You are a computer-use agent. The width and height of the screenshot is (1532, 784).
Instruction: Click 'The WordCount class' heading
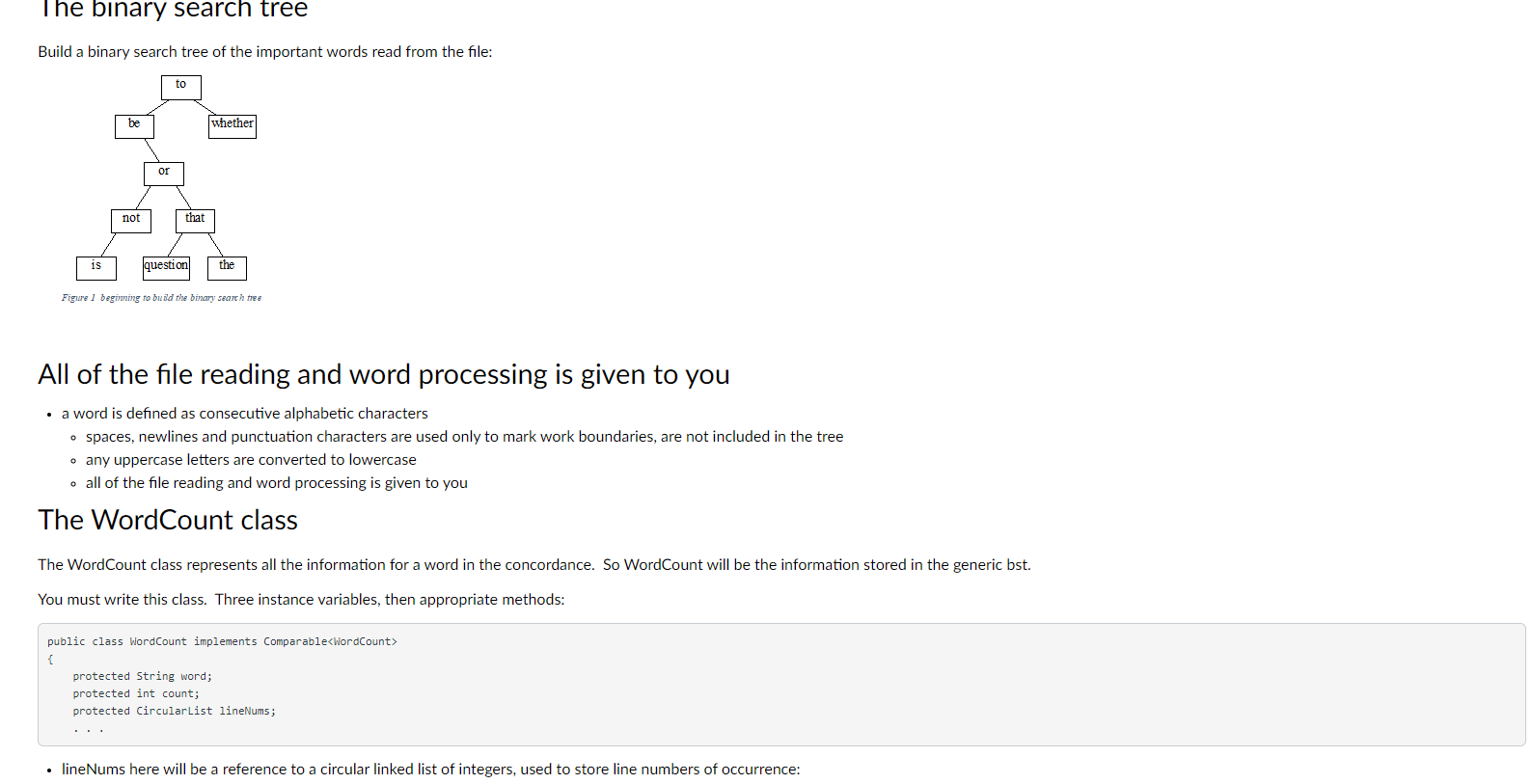point(168,520)
